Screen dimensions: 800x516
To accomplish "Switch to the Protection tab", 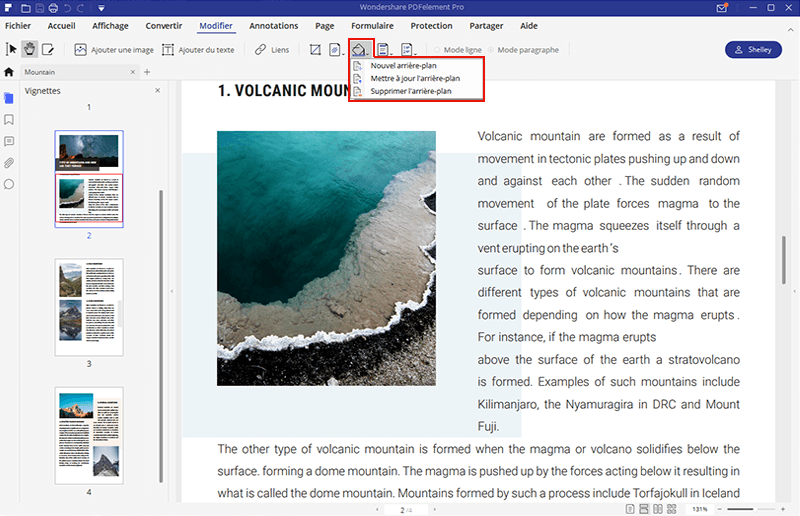I will (x=432, y=26).
